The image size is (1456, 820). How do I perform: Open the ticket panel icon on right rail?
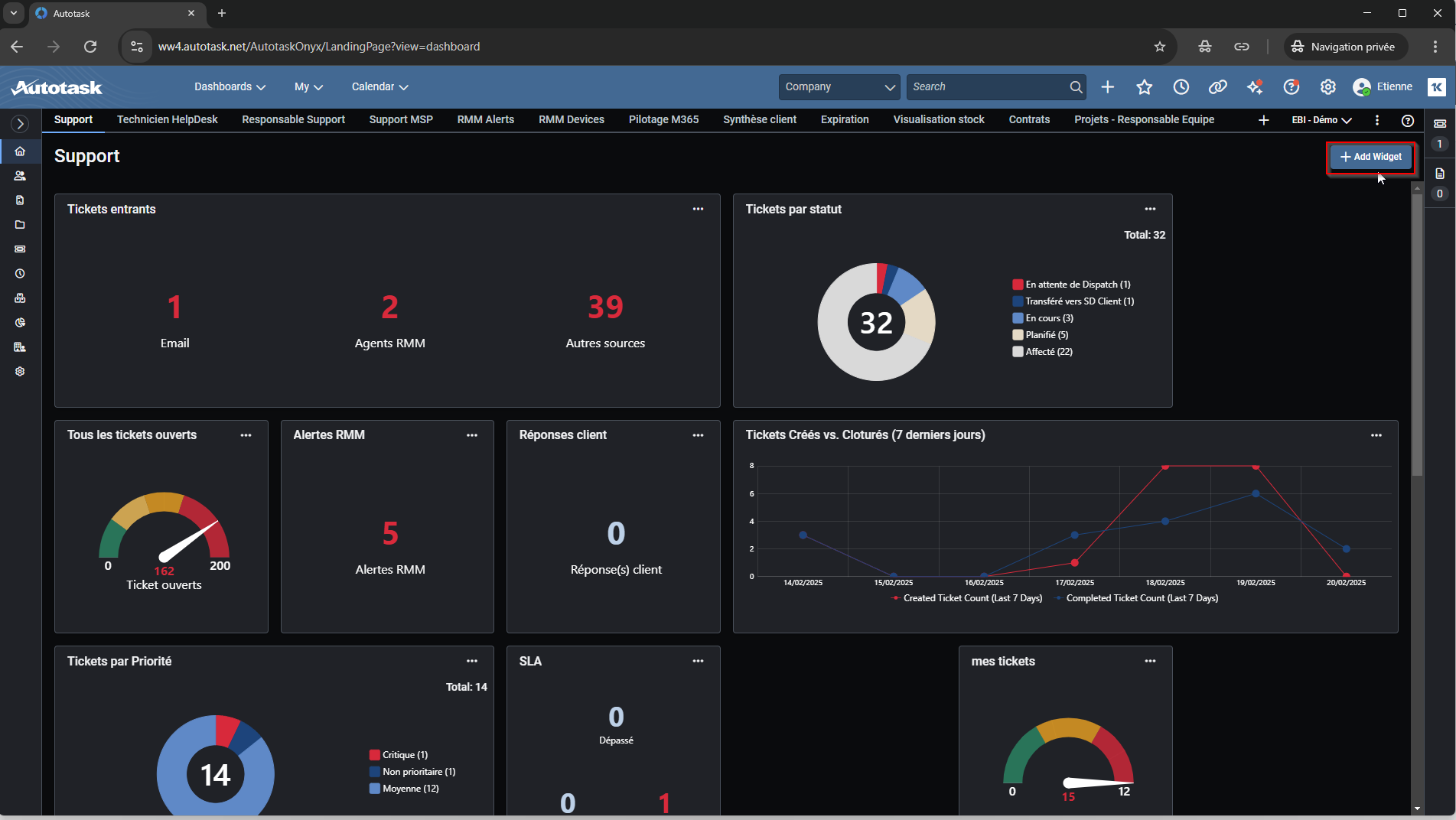pyautogui.click(x=1440, y=124)
